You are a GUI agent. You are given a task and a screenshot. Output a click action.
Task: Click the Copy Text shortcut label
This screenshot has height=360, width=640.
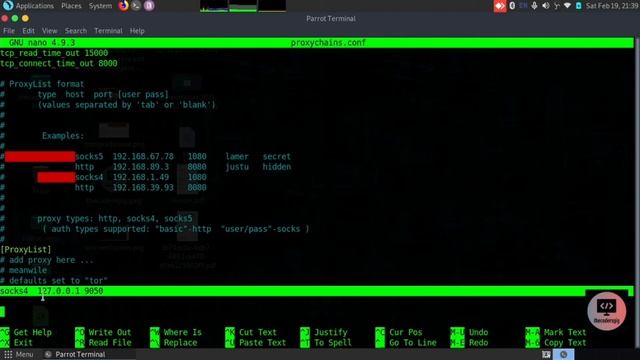click(564, 342)
